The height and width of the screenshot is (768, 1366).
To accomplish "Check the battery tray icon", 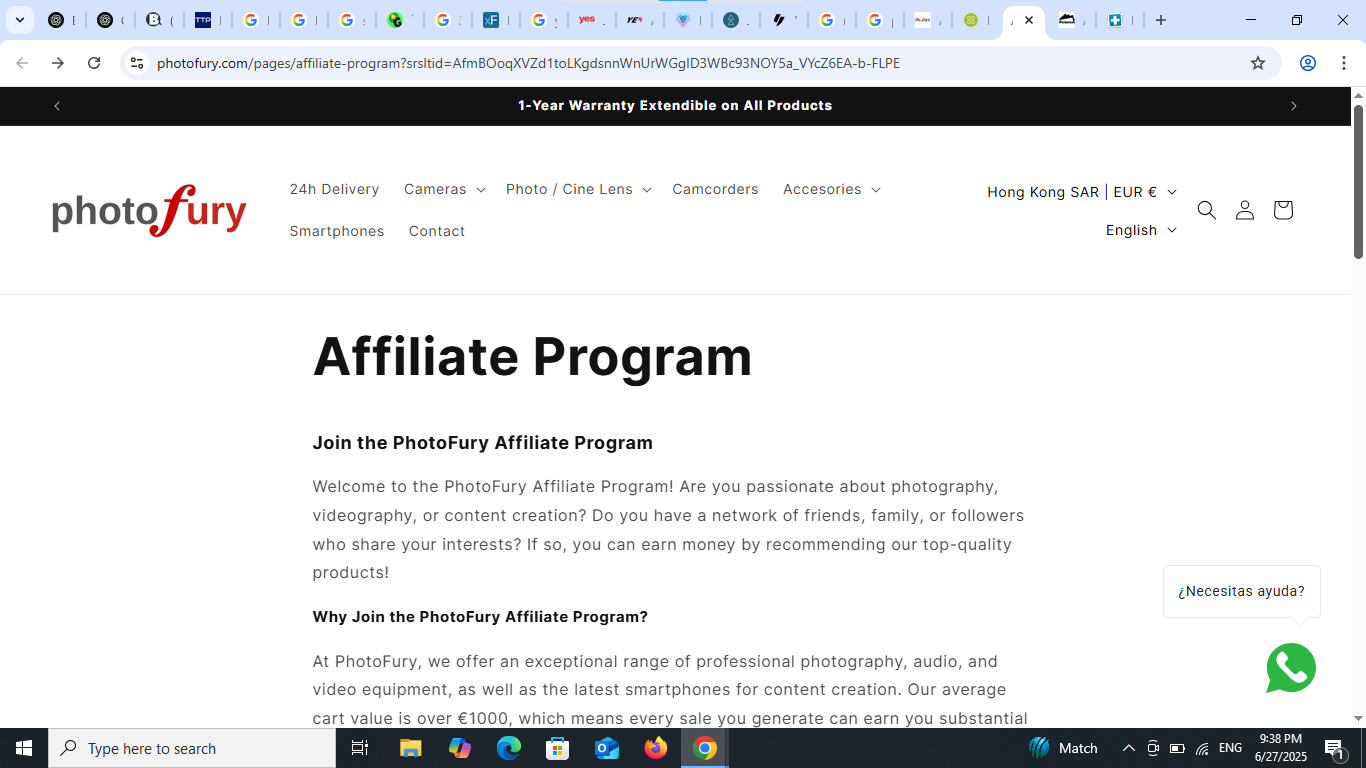I will click(1177, 748).
